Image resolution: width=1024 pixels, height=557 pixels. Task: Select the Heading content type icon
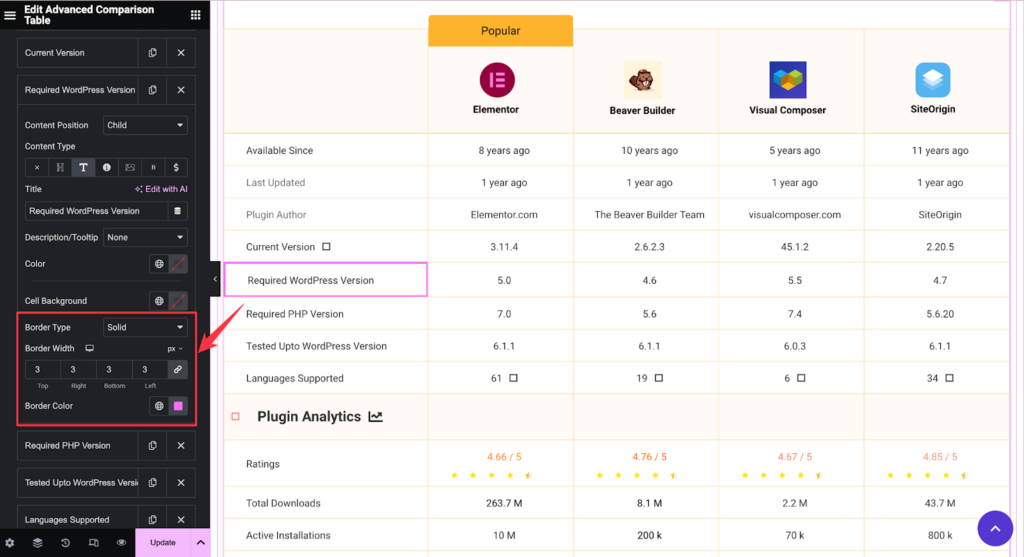[60, 168]
